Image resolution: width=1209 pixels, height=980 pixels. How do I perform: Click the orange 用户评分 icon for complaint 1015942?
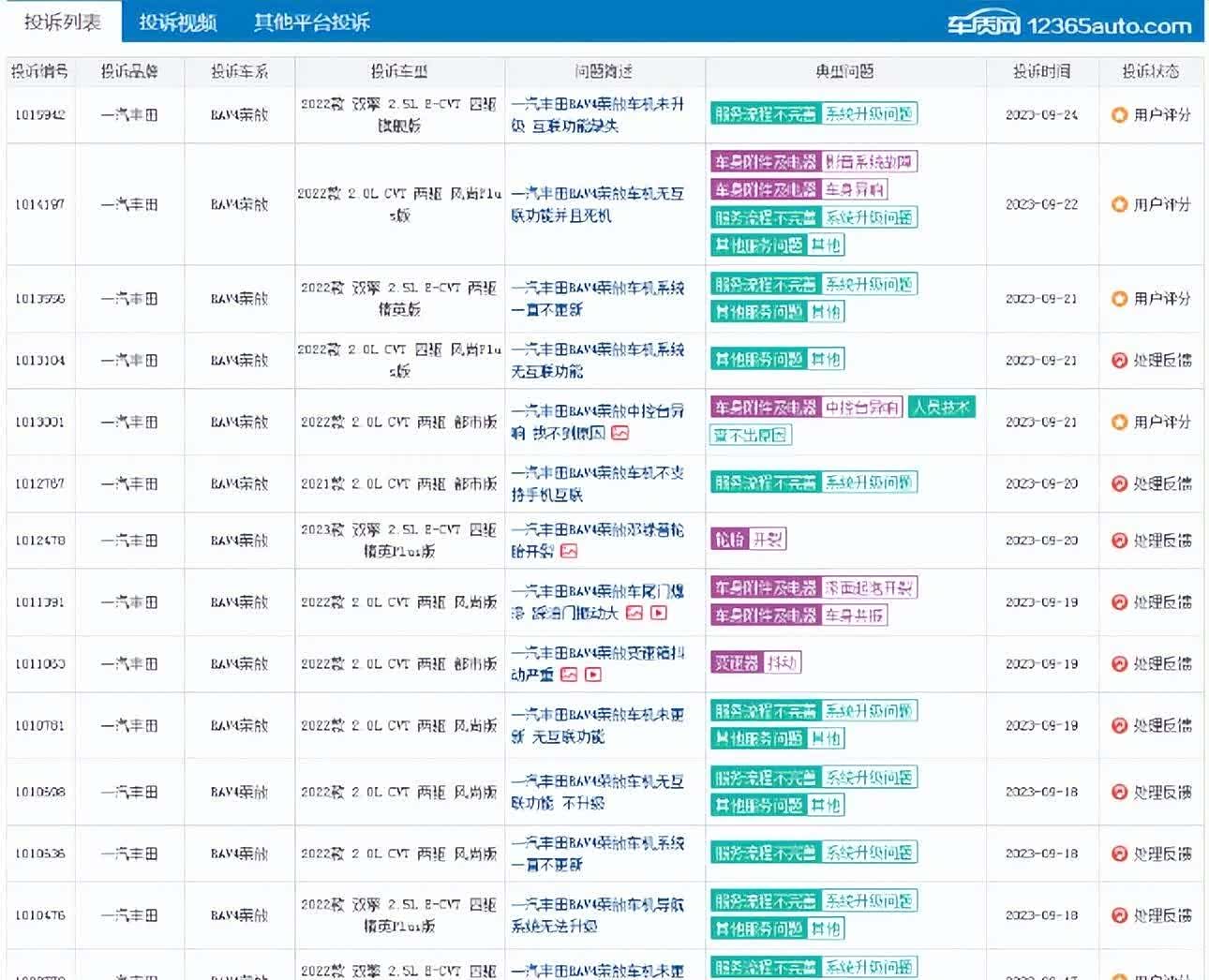coord(1119,115)
